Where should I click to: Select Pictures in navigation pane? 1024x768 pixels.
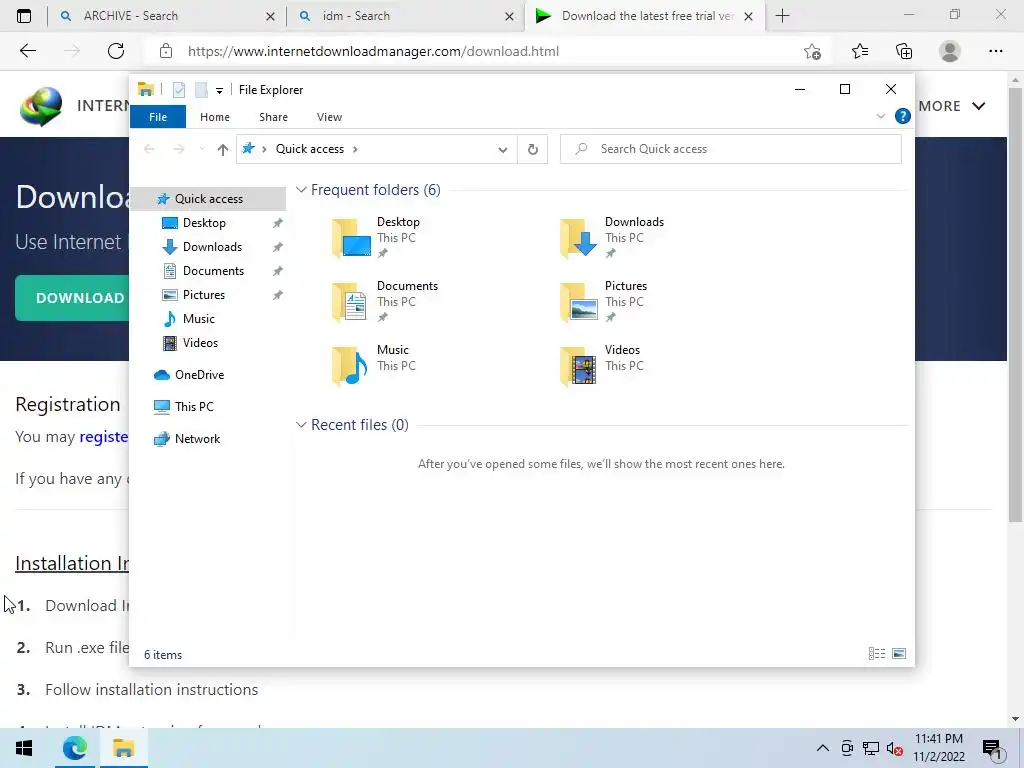coord(203,295)
